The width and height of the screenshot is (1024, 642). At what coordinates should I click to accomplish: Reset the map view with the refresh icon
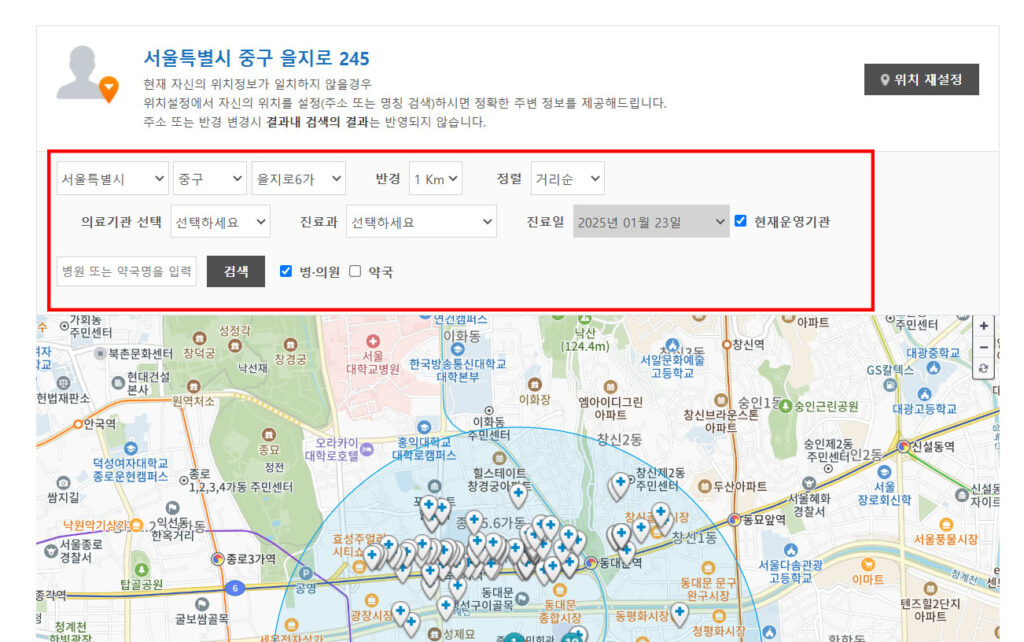[x=984, y=366]
